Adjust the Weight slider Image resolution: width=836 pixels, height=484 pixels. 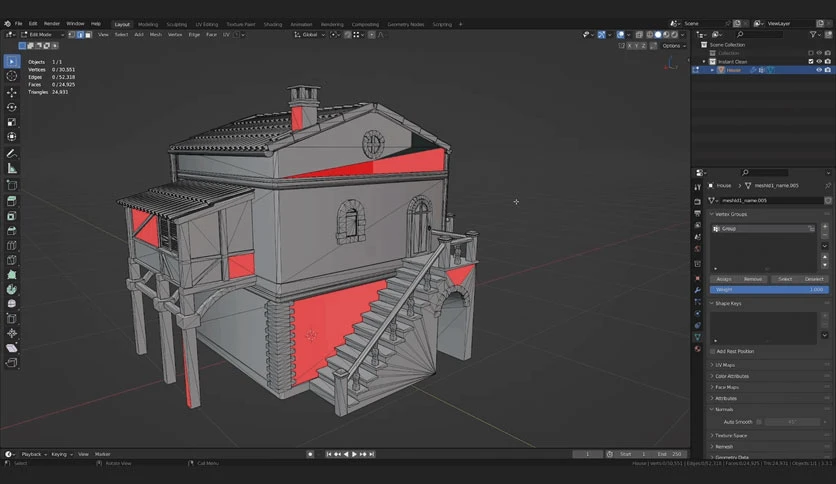(769, 289)
